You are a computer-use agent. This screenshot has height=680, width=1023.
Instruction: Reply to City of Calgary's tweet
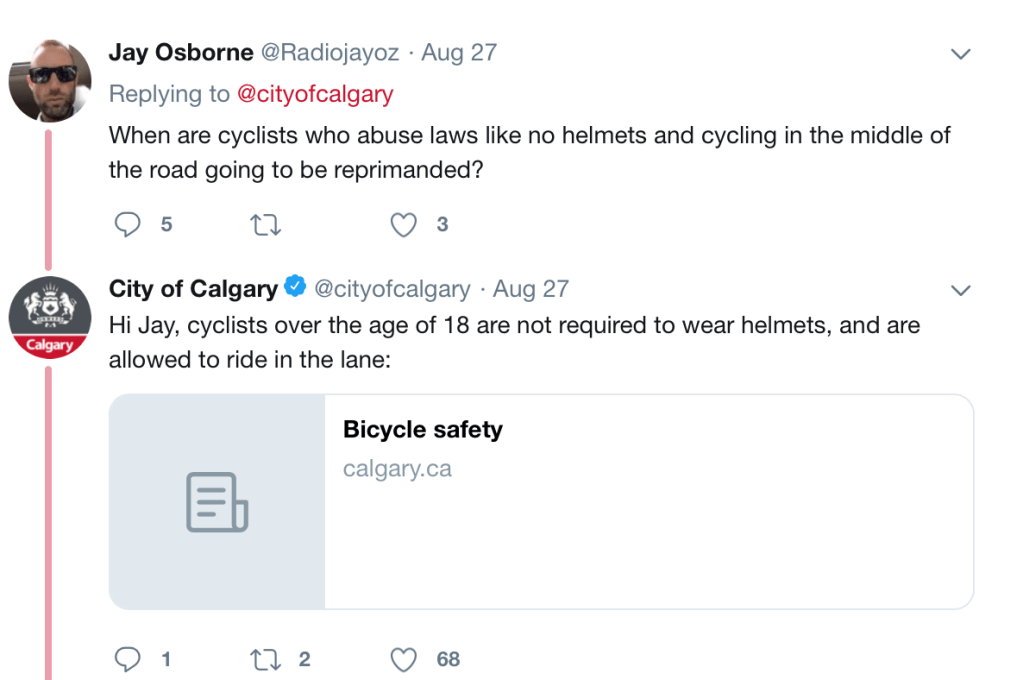[127, 659]
